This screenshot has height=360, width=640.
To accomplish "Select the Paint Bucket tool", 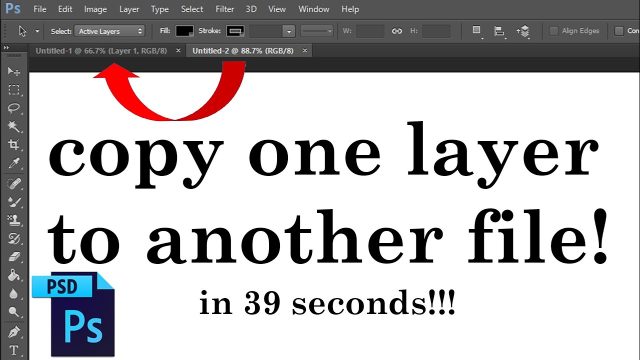I will (x=13, y=276).
